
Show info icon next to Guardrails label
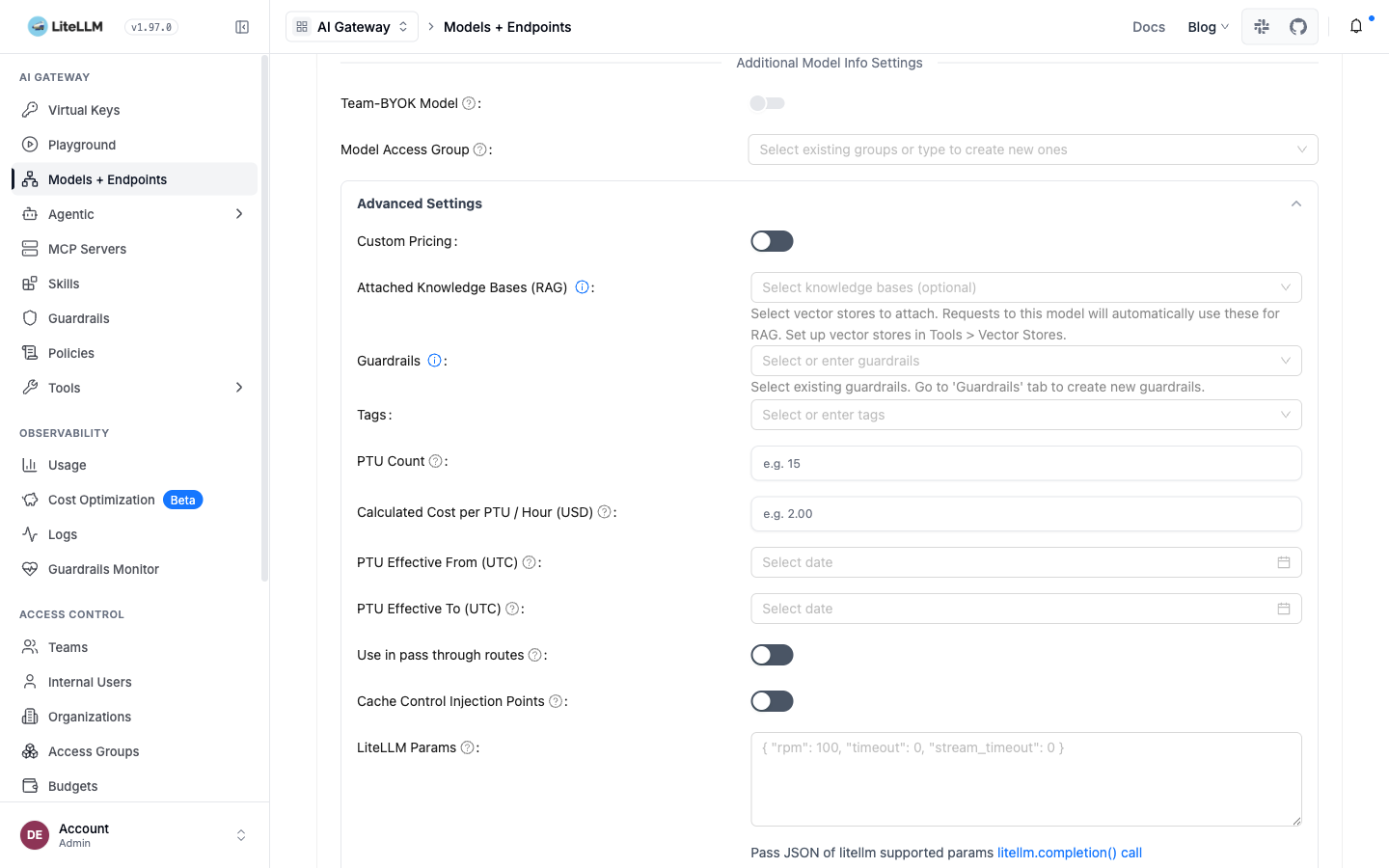point(435,361)
